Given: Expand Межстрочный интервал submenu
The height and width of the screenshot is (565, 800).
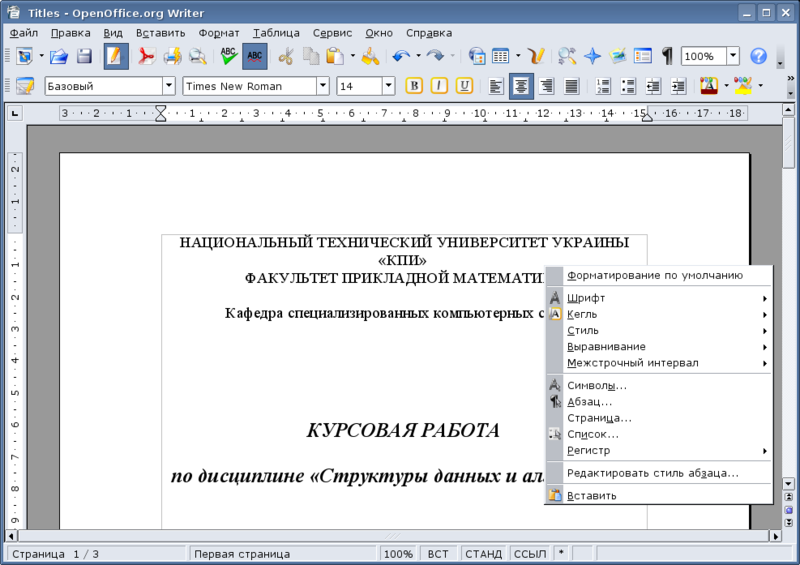Looking at the screenshot, I should coord(658,363).
